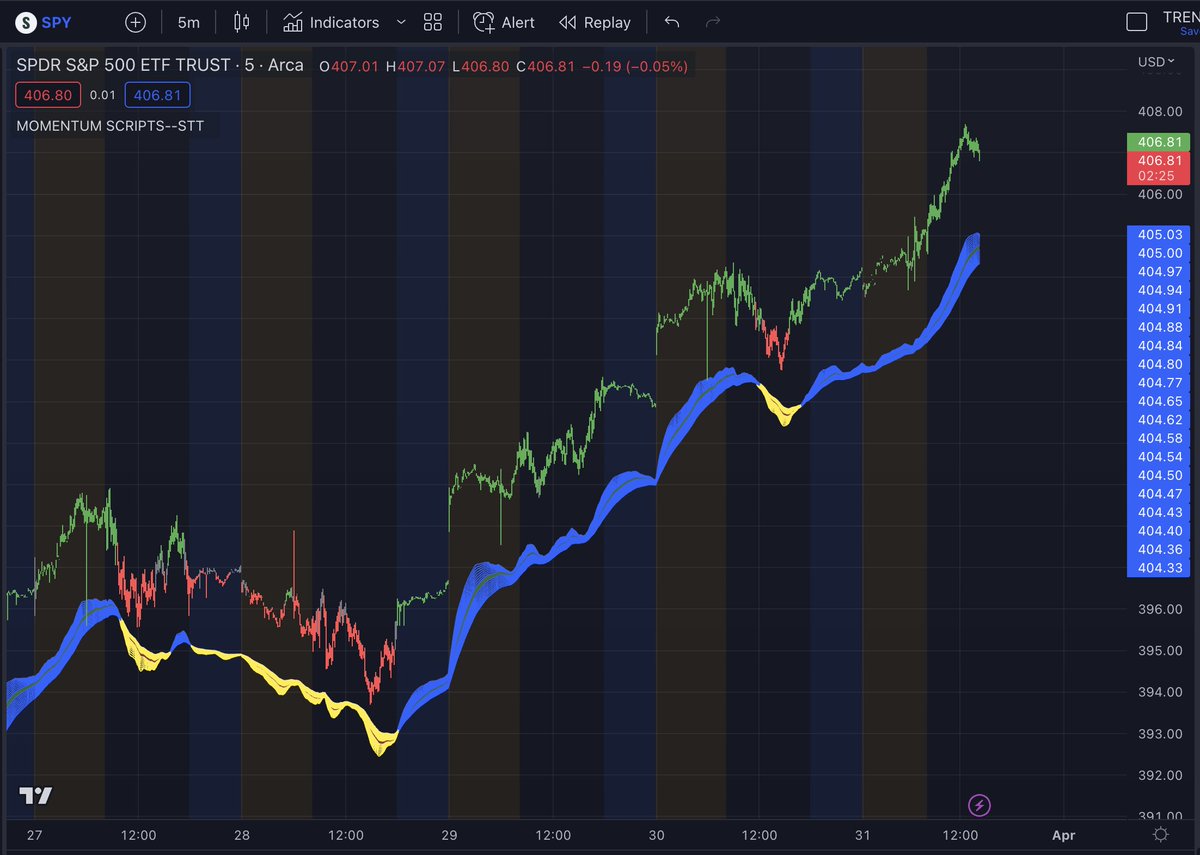Click the purple lightning bolt icon
Screen dimensions: 1200x855
(980, 804)
